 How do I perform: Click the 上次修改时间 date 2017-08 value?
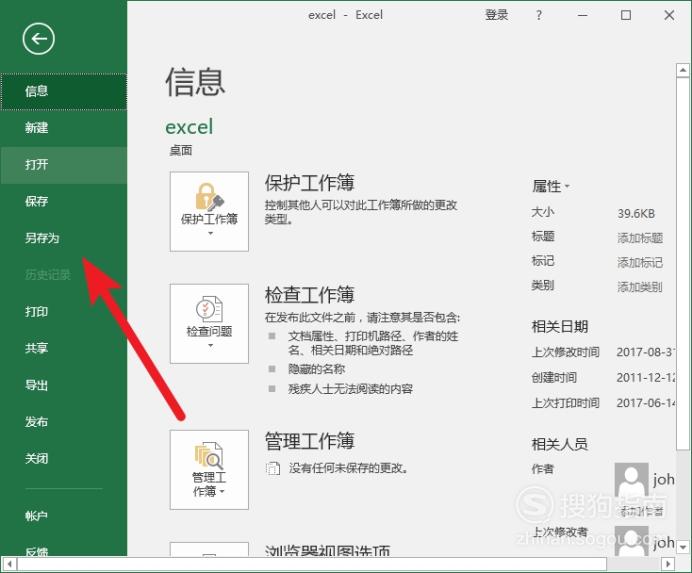tap(646, 352)
